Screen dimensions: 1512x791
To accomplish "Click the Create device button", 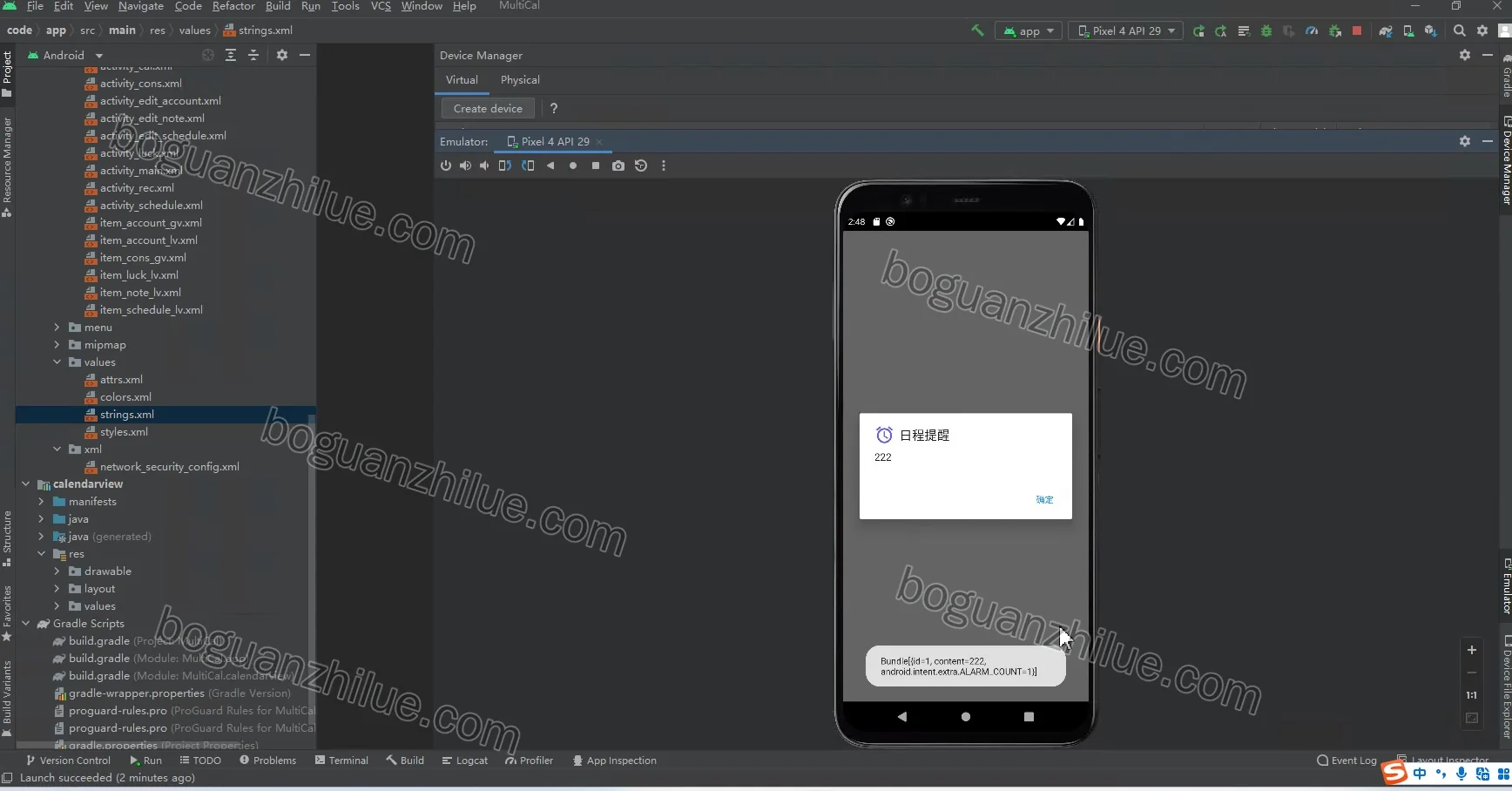I will [488, 109].
